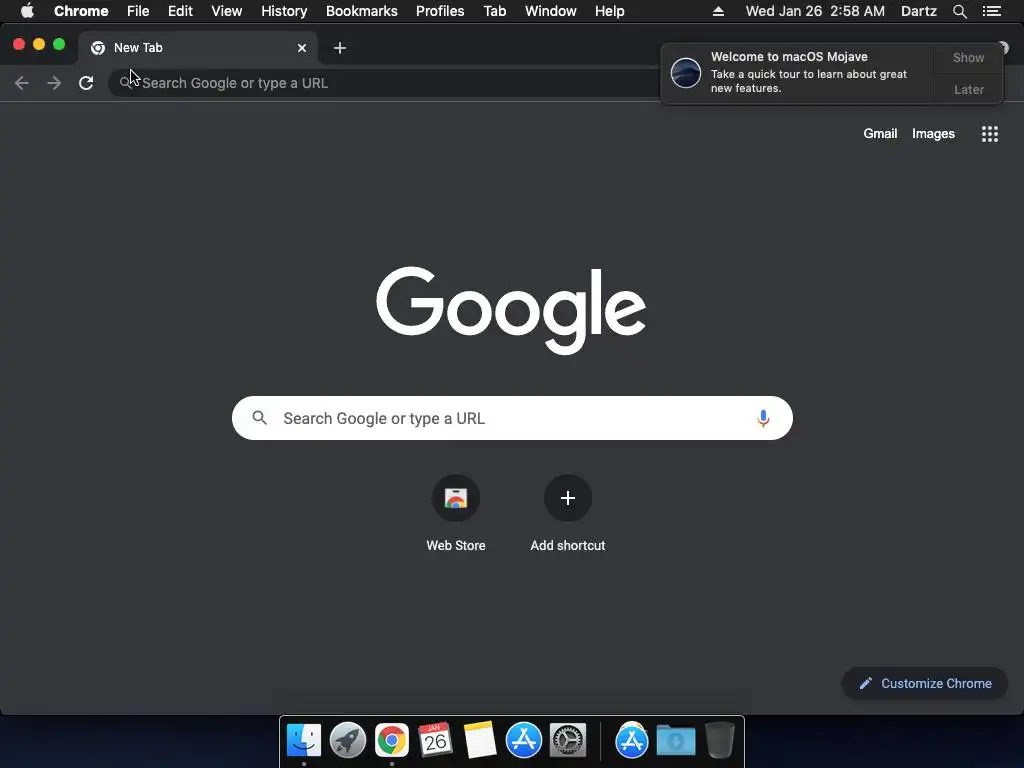Open Applications folder in the Dock
Screen dimensions: 1024x768
(x=632, y=740)
